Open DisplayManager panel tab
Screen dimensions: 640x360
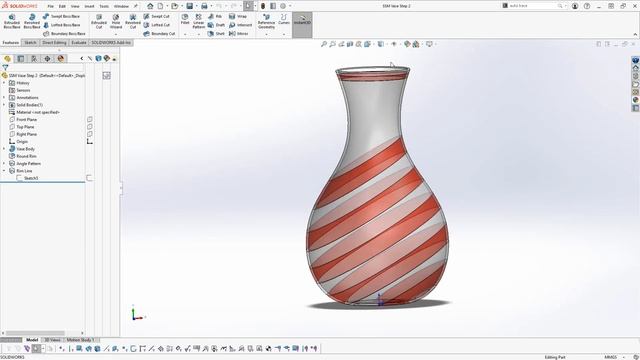61,59
